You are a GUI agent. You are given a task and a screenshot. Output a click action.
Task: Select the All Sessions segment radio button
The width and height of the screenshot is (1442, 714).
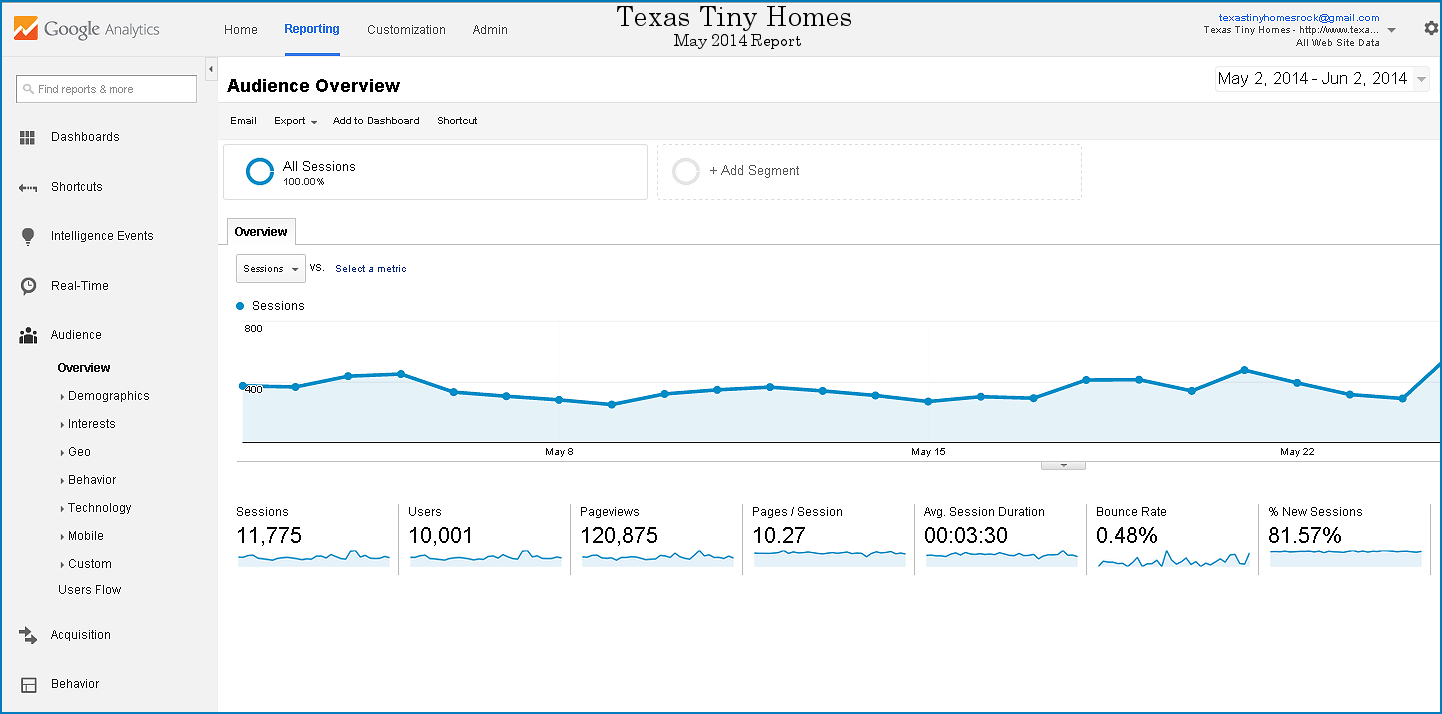coord(259,171)
